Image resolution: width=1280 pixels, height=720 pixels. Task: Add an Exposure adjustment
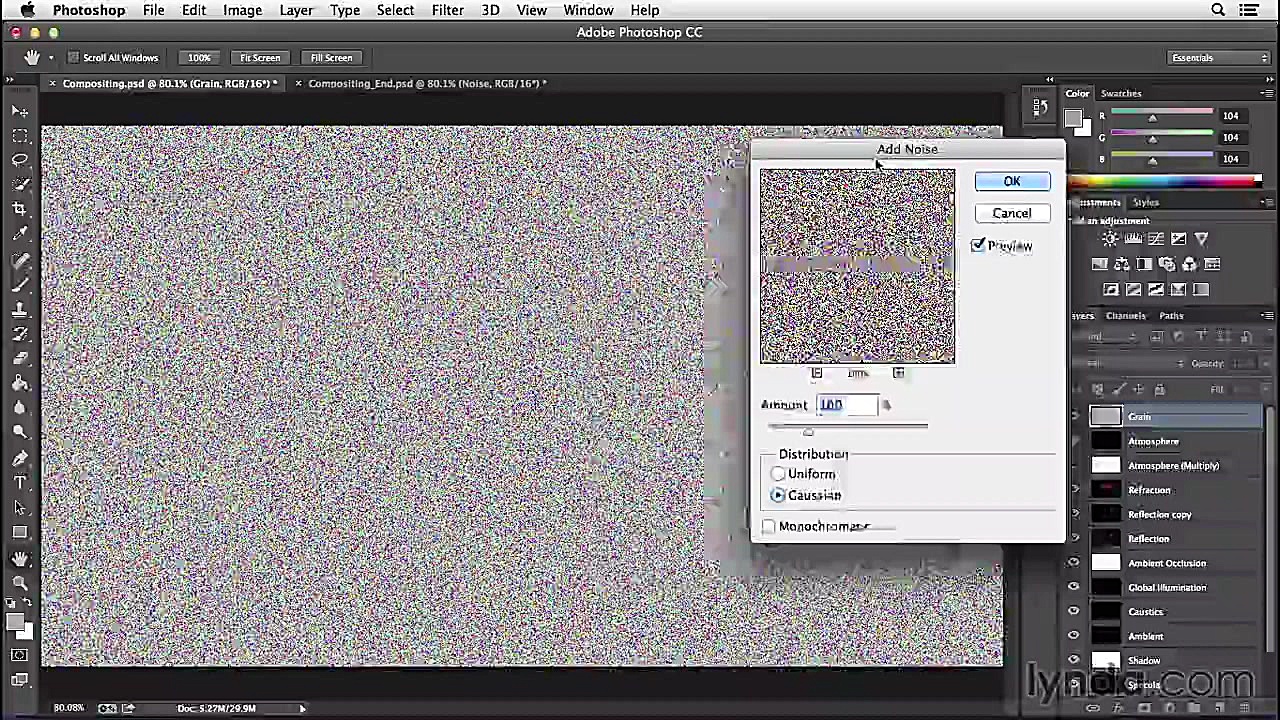click(x=1179, y=239)
